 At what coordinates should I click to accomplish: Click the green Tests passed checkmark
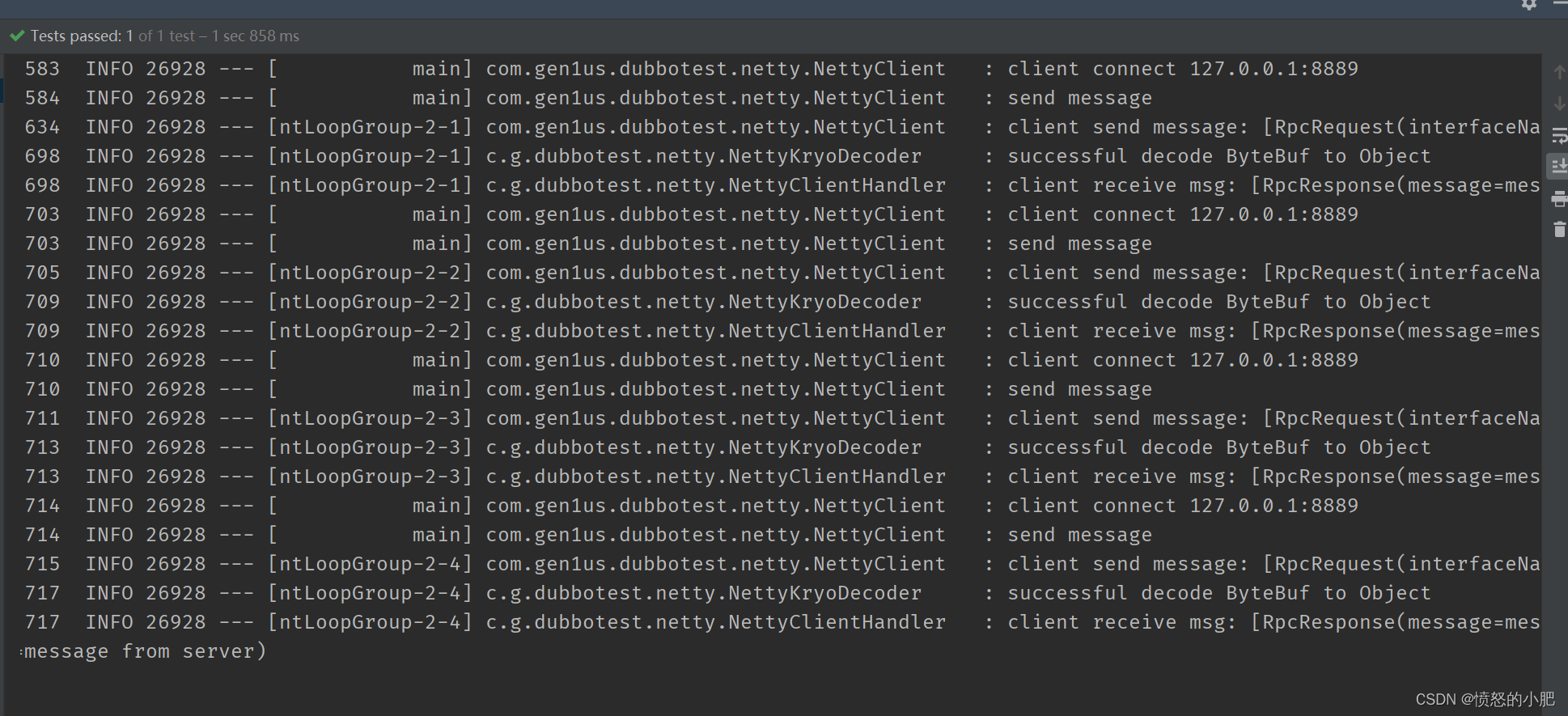click(17, 36)
